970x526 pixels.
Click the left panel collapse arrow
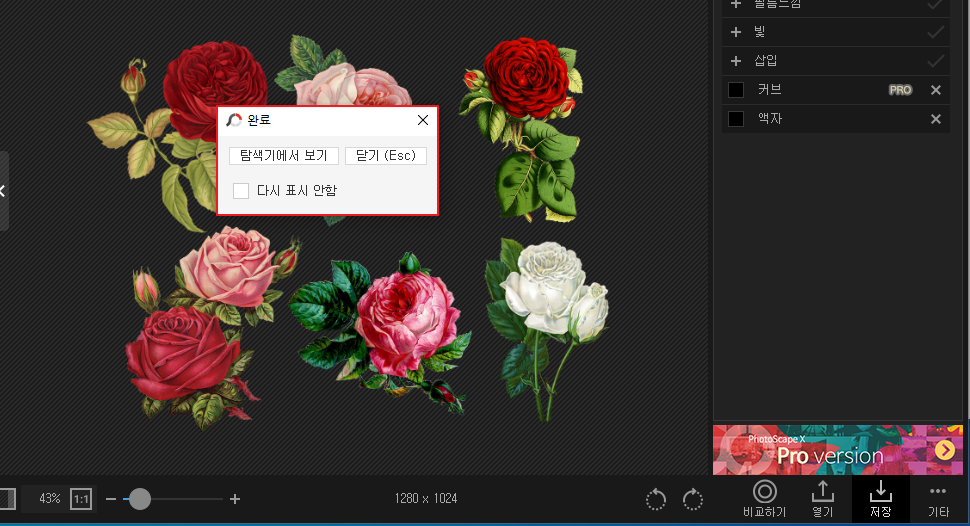click(3, 191)
